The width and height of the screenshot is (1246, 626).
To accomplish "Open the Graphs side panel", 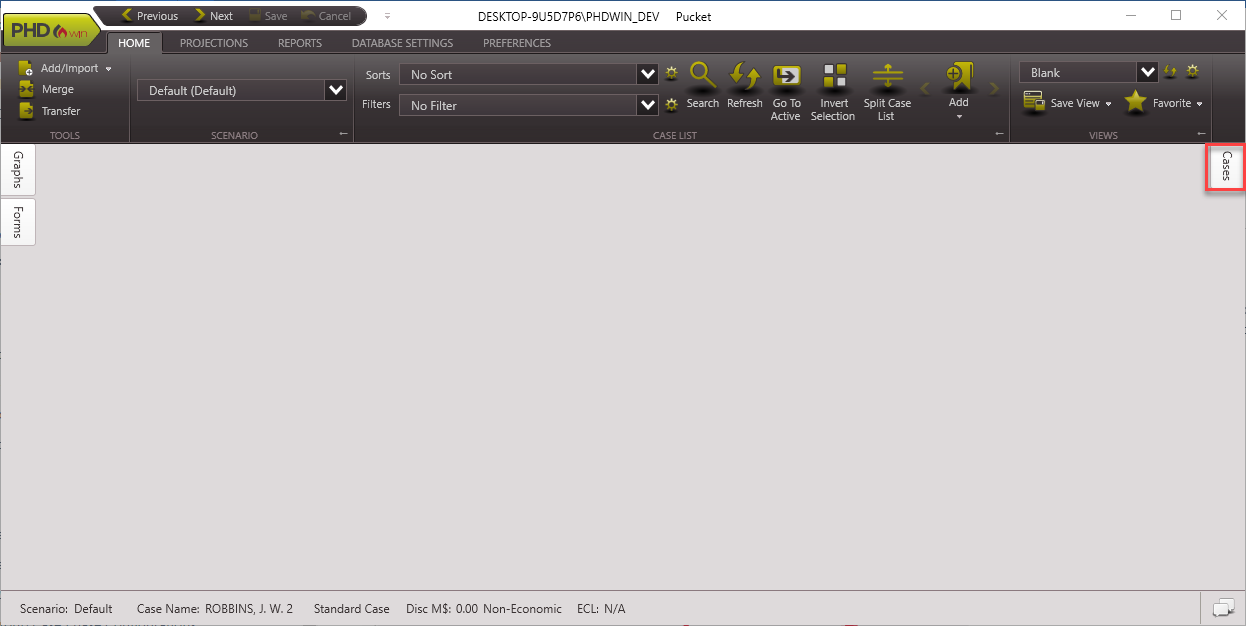I will [x=17, y=169].
